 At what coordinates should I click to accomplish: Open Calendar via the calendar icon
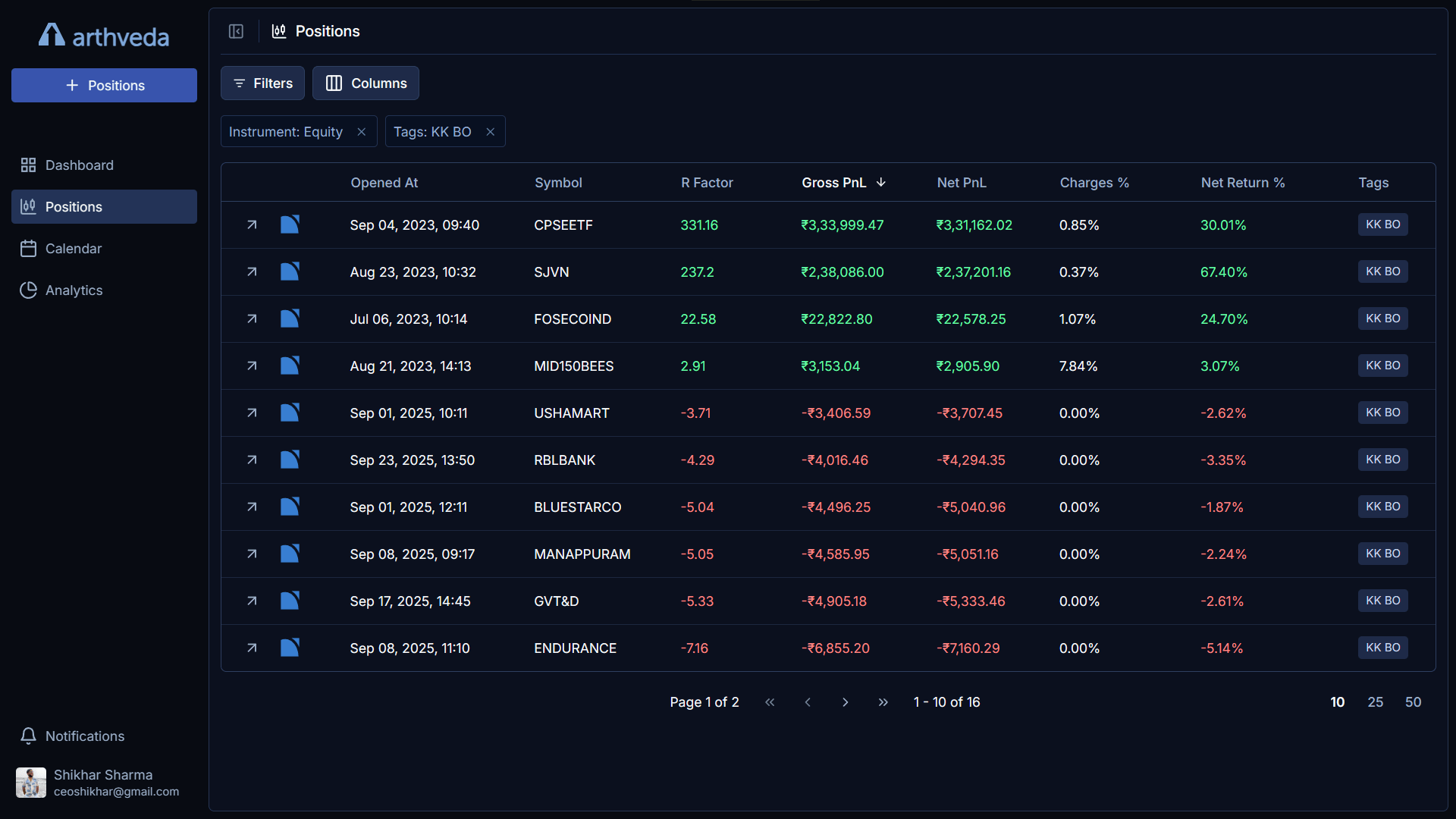29,248
